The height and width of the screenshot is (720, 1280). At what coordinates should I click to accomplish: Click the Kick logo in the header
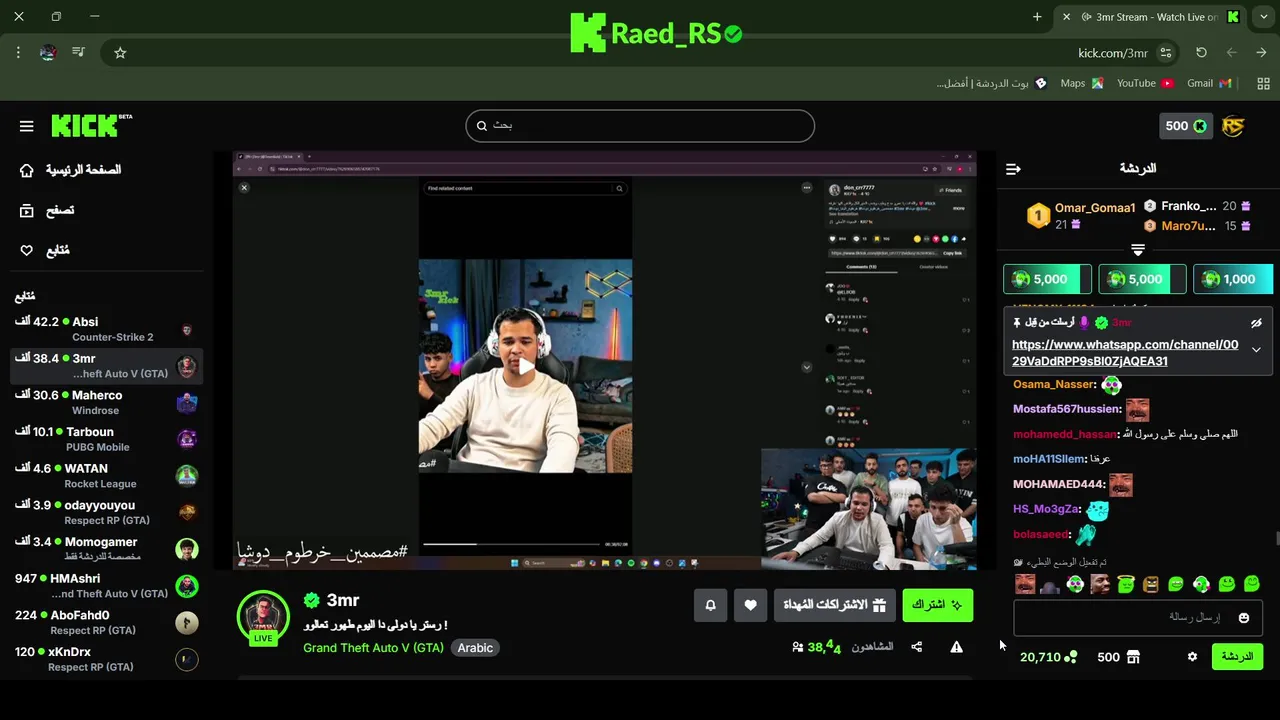(x=91, y=125)
